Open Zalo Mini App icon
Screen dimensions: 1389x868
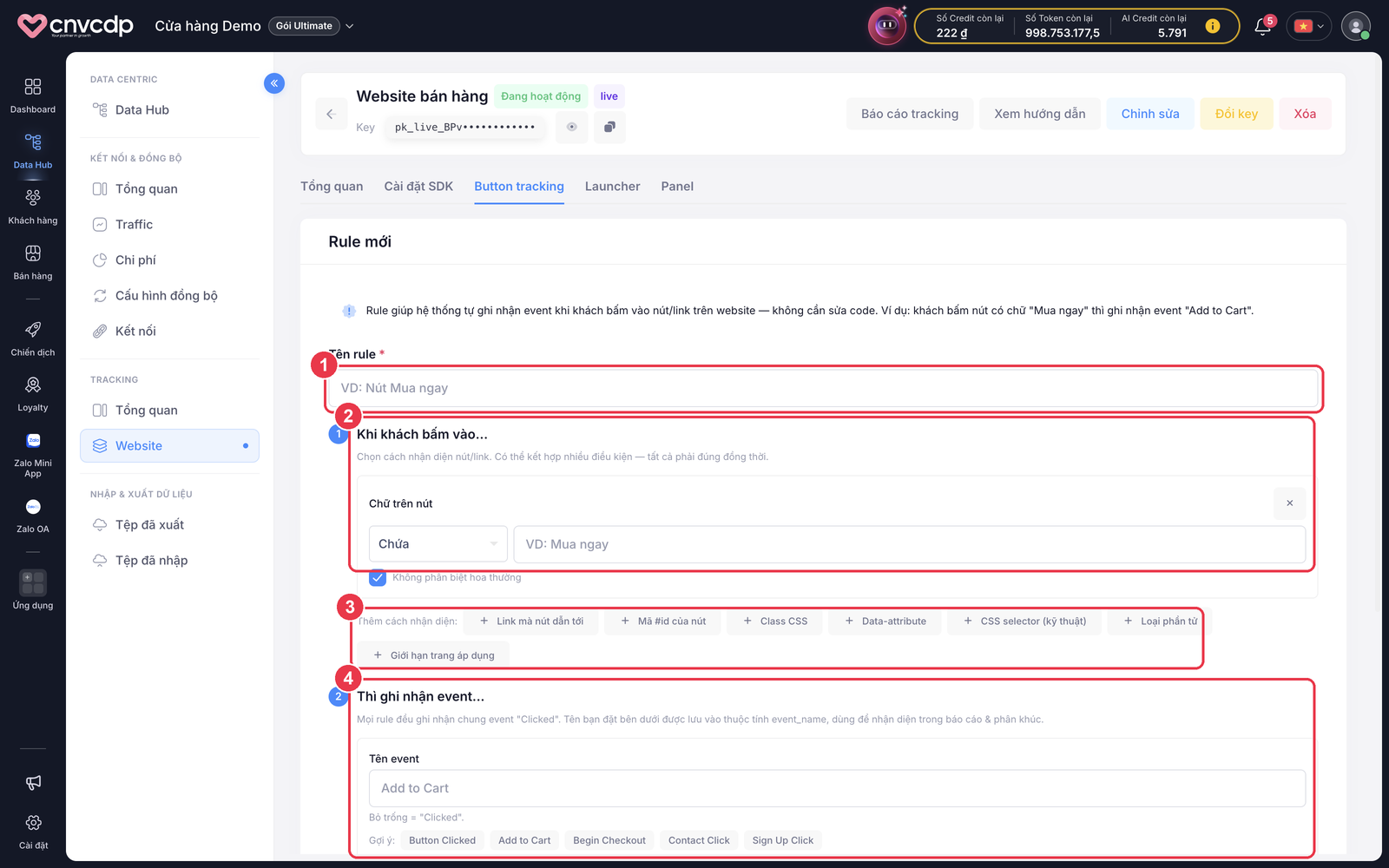point(33,441)
